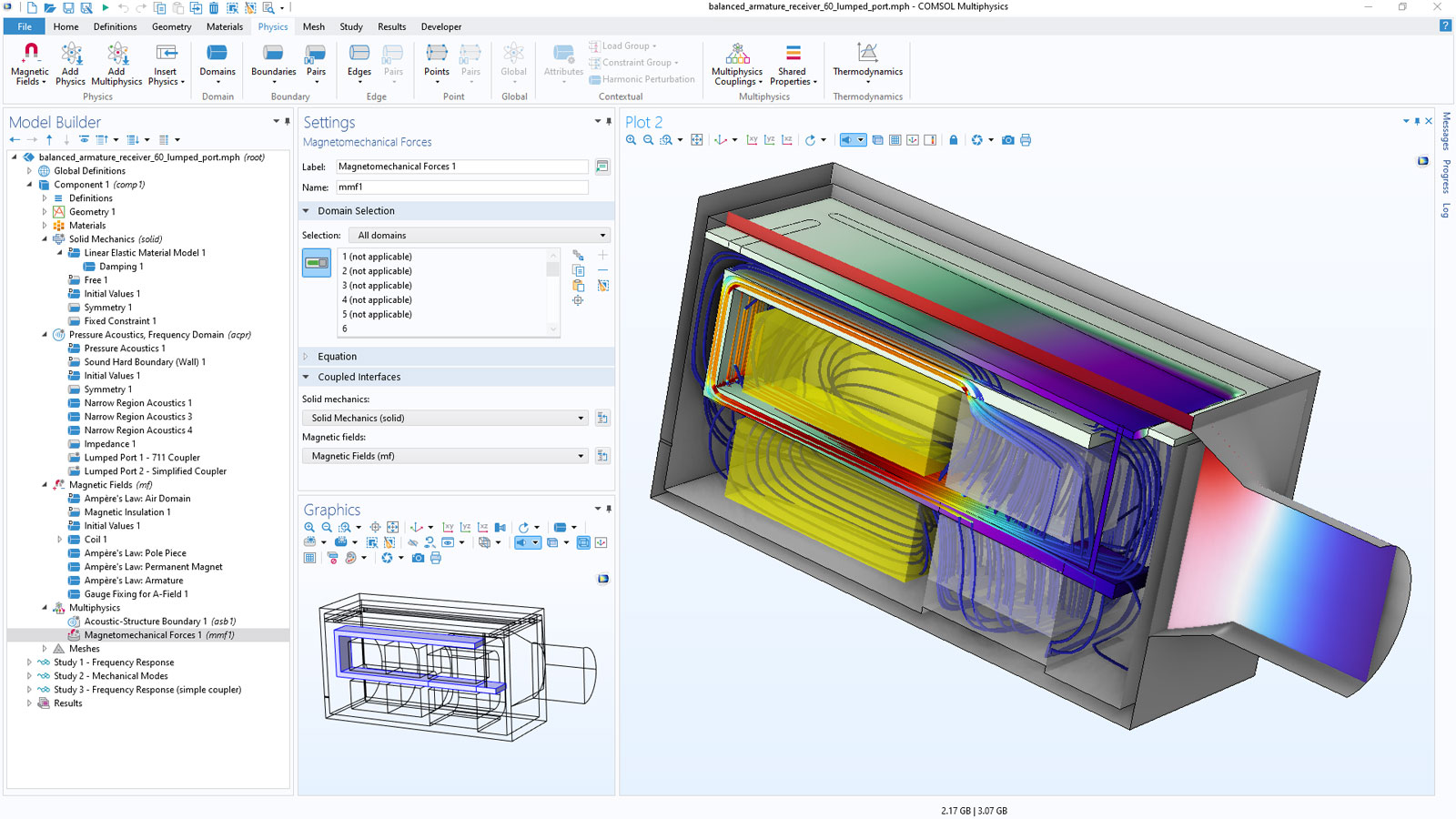Open the Magnetic fields interface dropdown
This screenshot has height=819, width=1456.
[x=445, y=456]
